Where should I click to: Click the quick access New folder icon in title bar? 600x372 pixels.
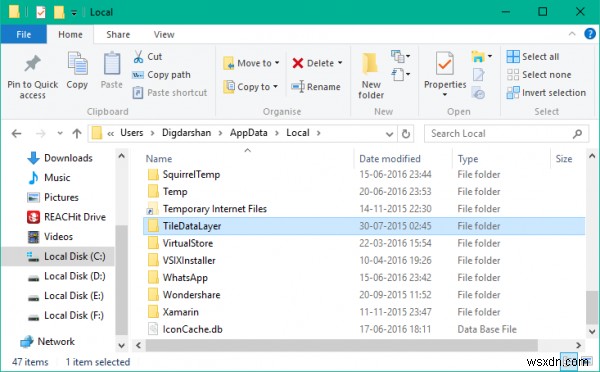coord(59,12)
